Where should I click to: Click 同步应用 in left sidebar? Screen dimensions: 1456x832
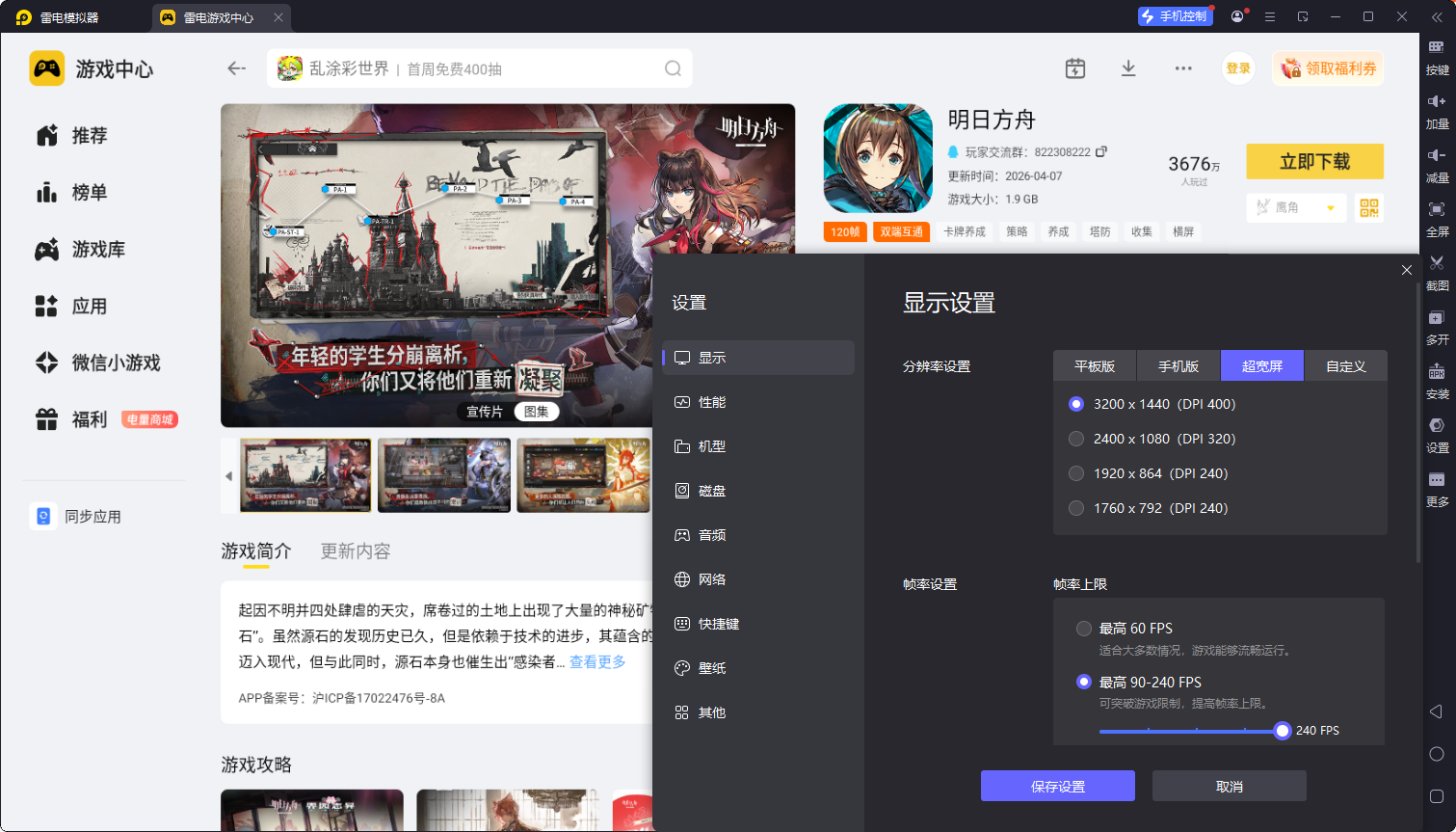click(76, 517)
